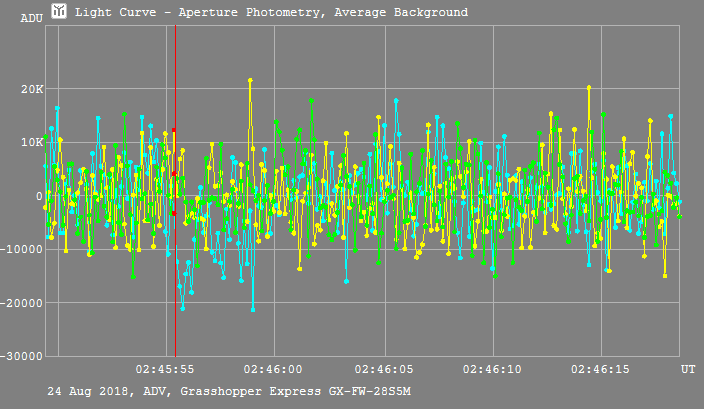Click the yellow peak at 20K near 02:46:14
The height and width of the screenshot is (409, 704).
point(589,88)
